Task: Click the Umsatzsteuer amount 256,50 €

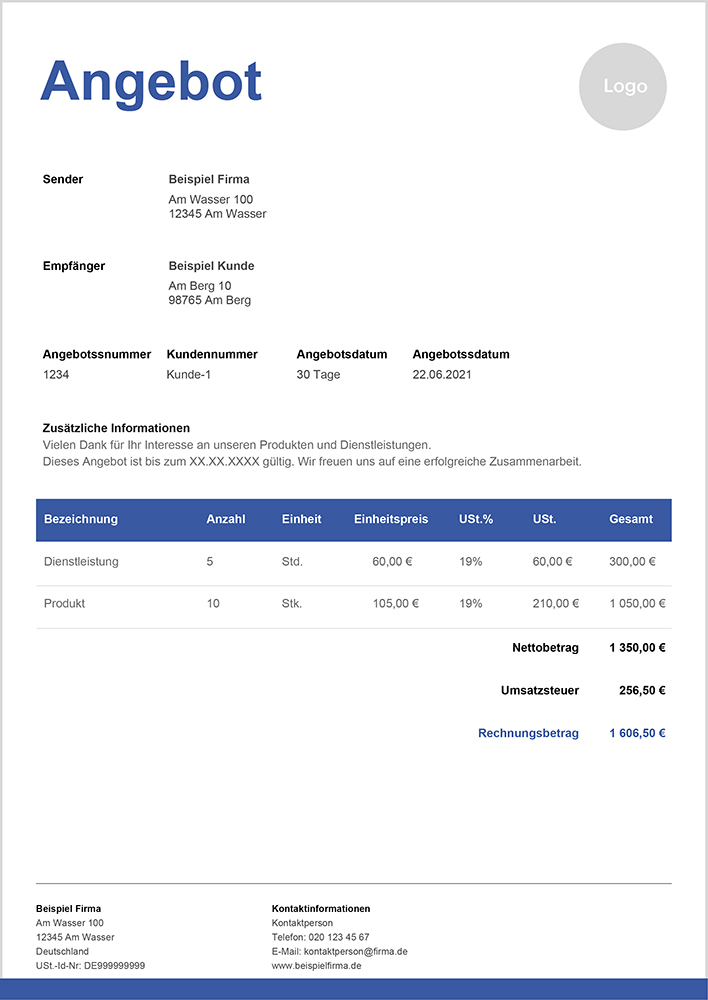Action: [x=641, y=690]
